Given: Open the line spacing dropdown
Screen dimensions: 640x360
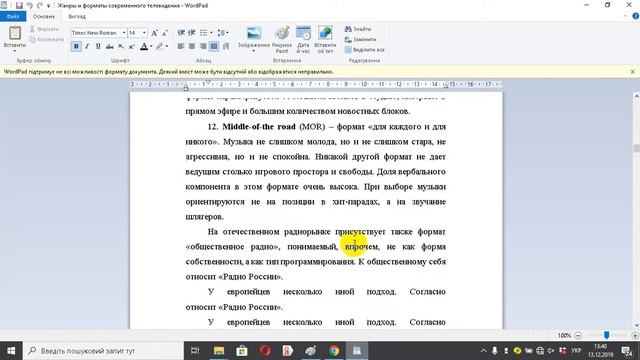Looking at the screenshot, I should click(x=223, y=33).
